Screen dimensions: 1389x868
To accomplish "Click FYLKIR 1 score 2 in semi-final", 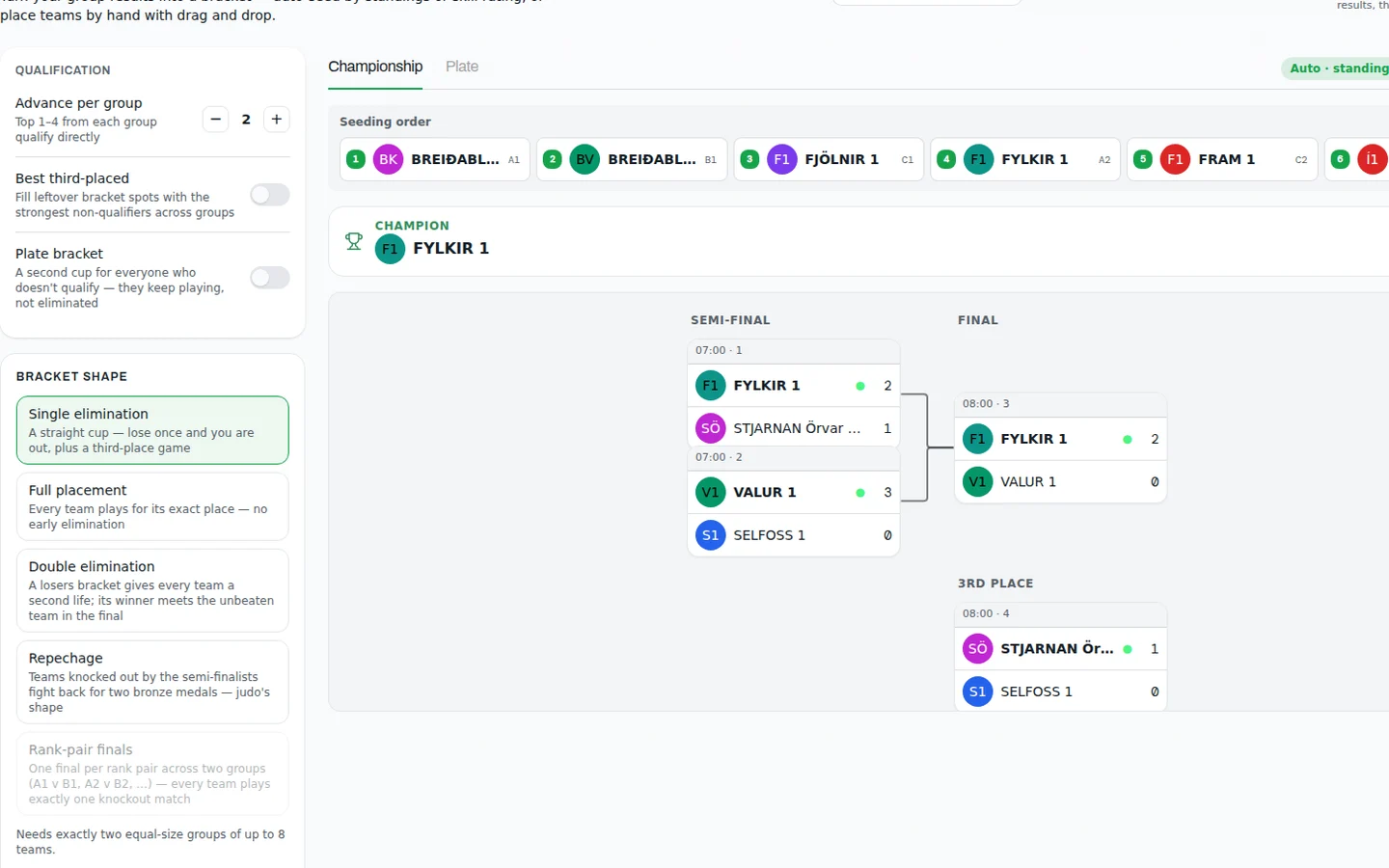I will coord(887,386).
